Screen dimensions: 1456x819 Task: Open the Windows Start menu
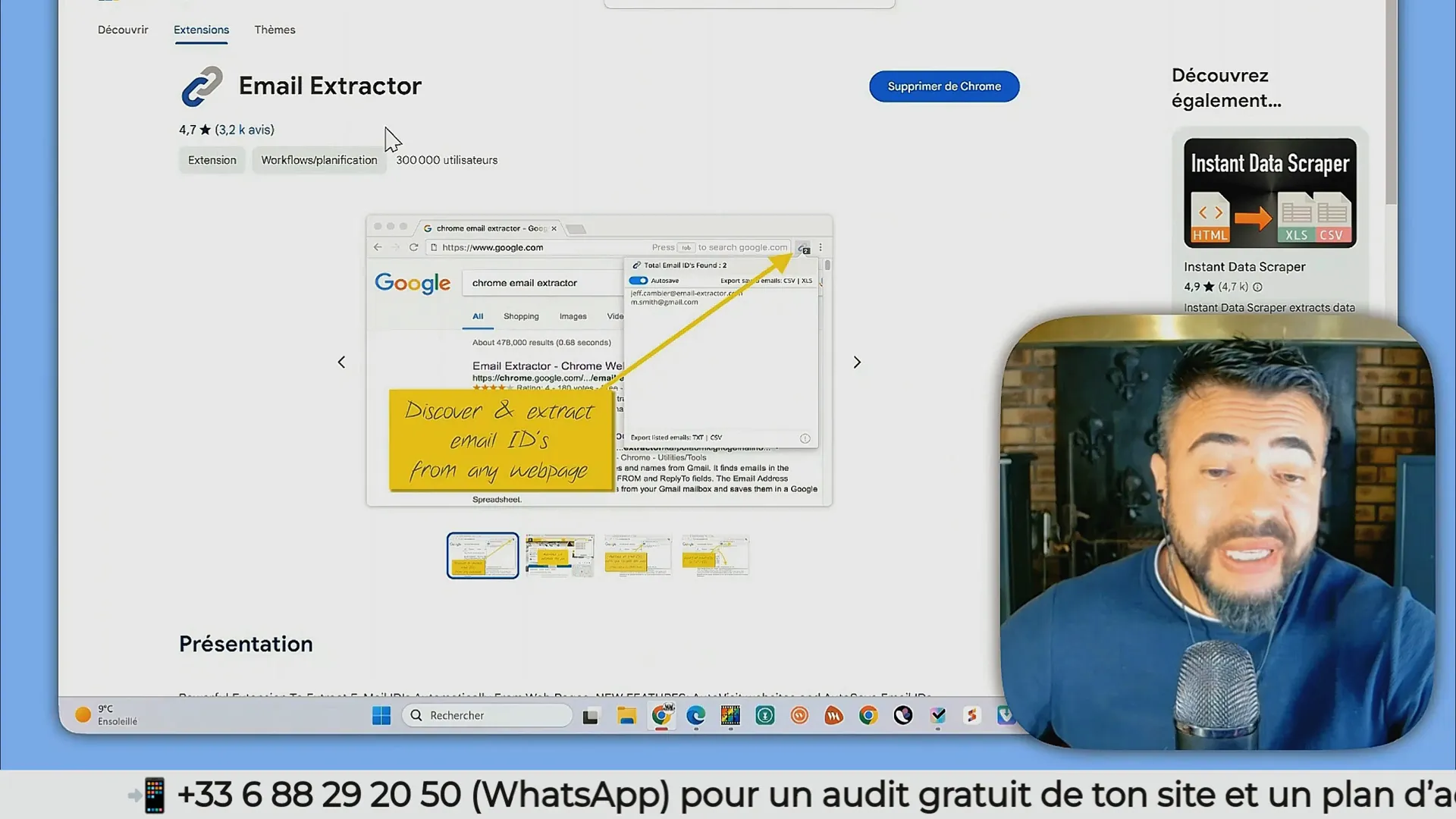coord(381,715)
